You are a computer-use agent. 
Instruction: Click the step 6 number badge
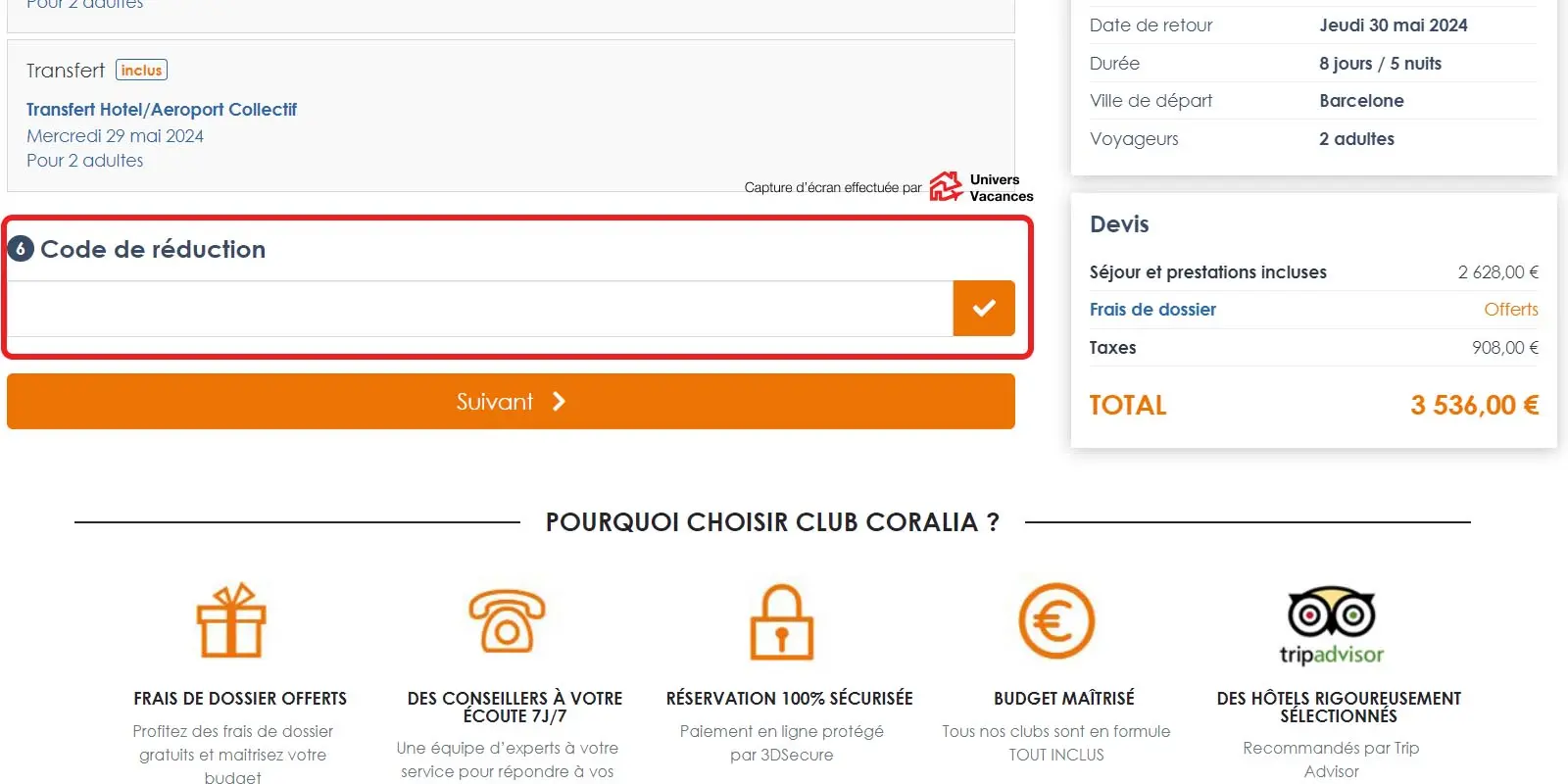pos(21,249)
